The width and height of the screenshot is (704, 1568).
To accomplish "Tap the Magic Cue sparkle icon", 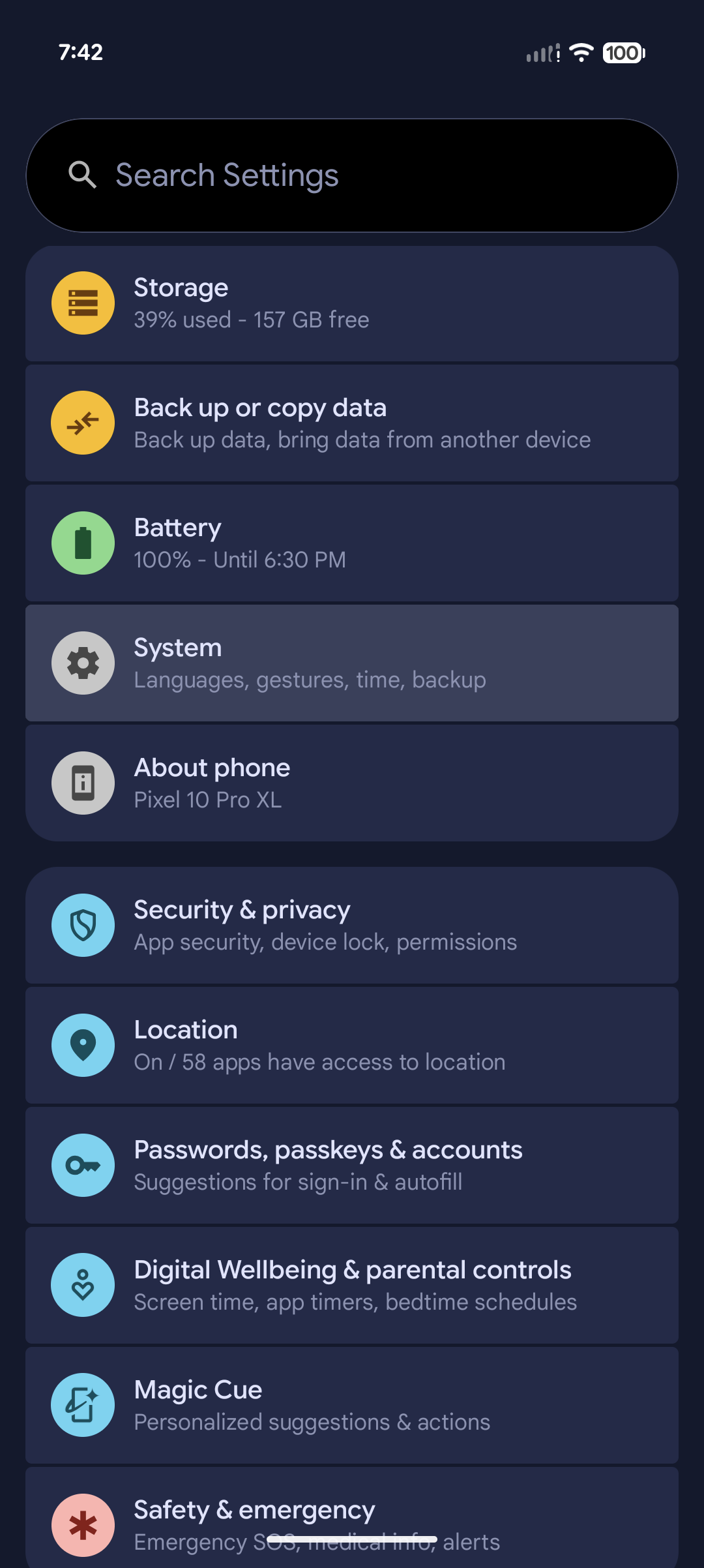I will 83,1406.
